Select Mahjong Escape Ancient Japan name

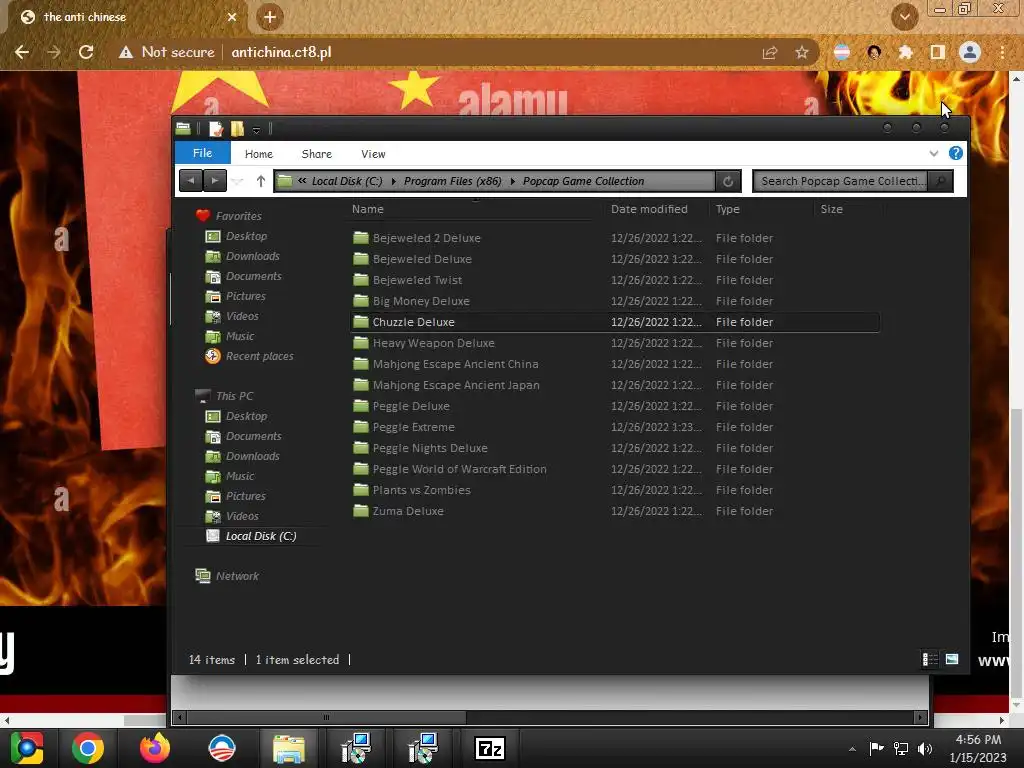click(x=456, y=385)
